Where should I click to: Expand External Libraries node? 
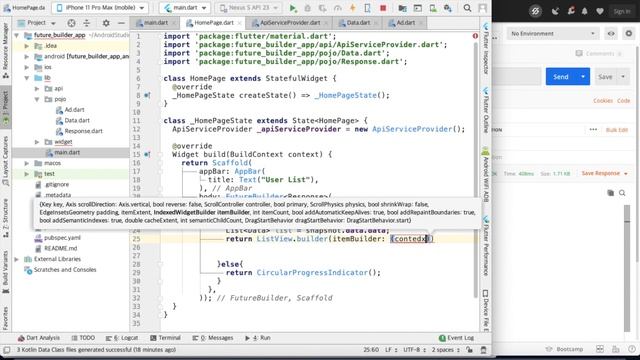point(17,259)
